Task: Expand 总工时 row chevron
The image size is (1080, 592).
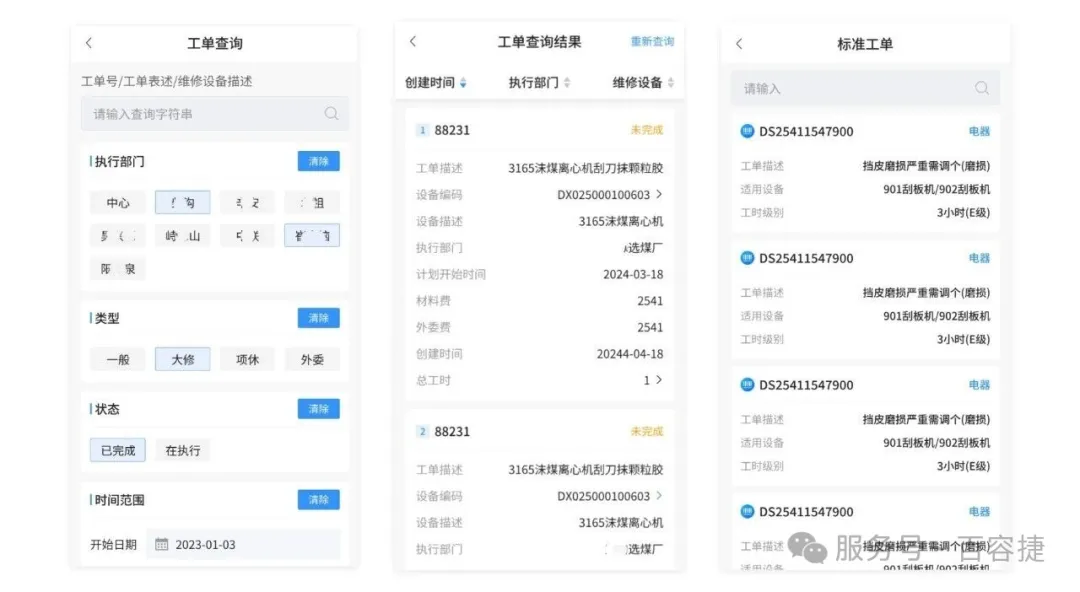Action: pos(659,380)
